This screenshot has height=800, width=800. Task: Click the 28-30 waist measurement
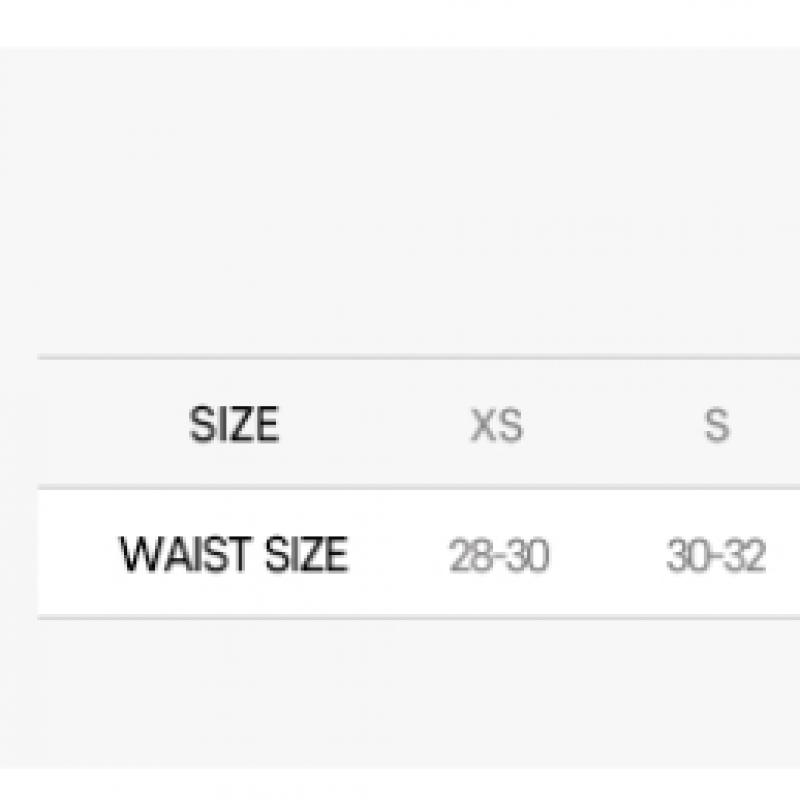click(x=499, y=556)
